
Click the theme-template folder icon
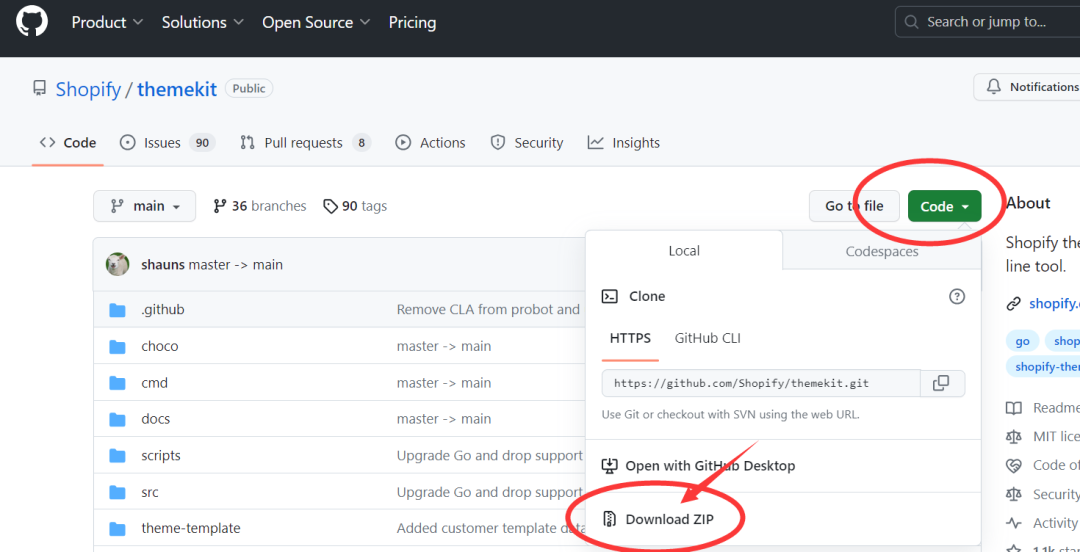[x=118, y=529]
